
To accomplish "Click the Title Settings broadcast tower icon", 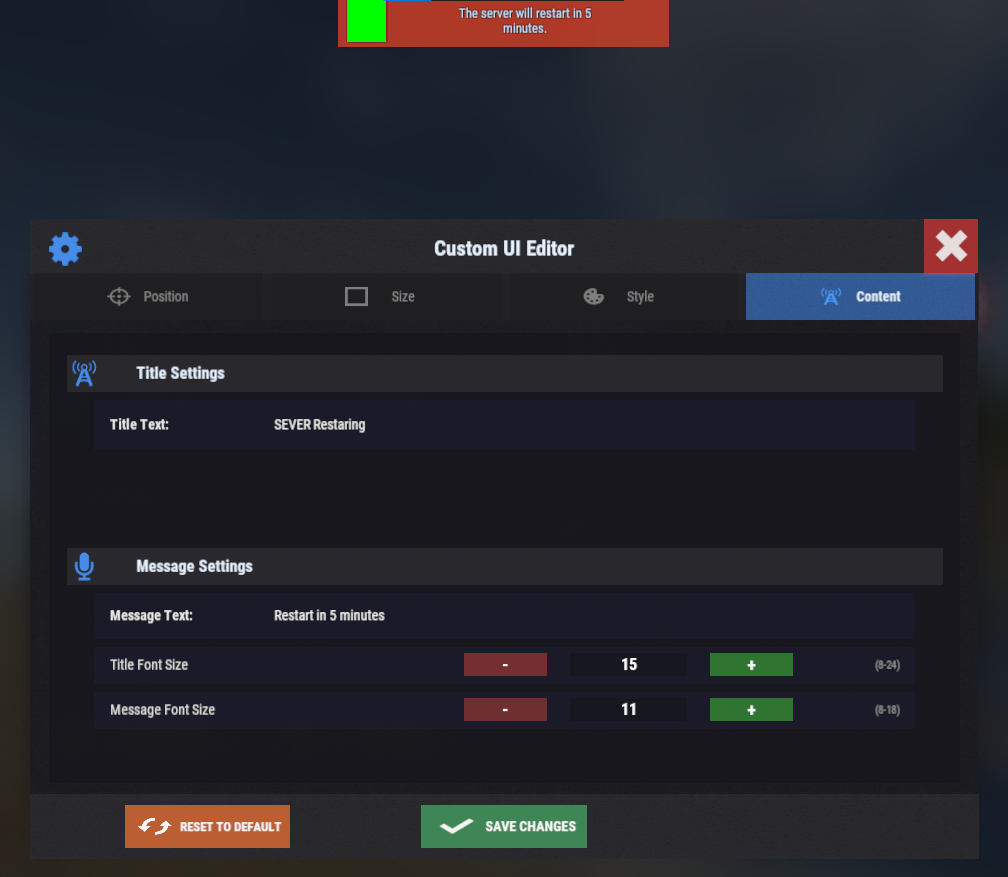I will tap(84, 374).
